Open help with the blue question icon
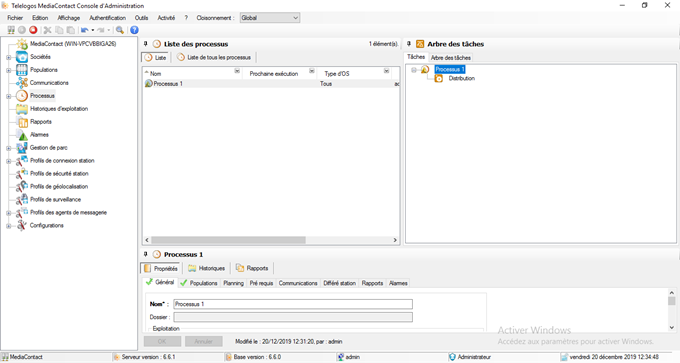The width and height of the screenshot is (680, 363). point(134,30)
